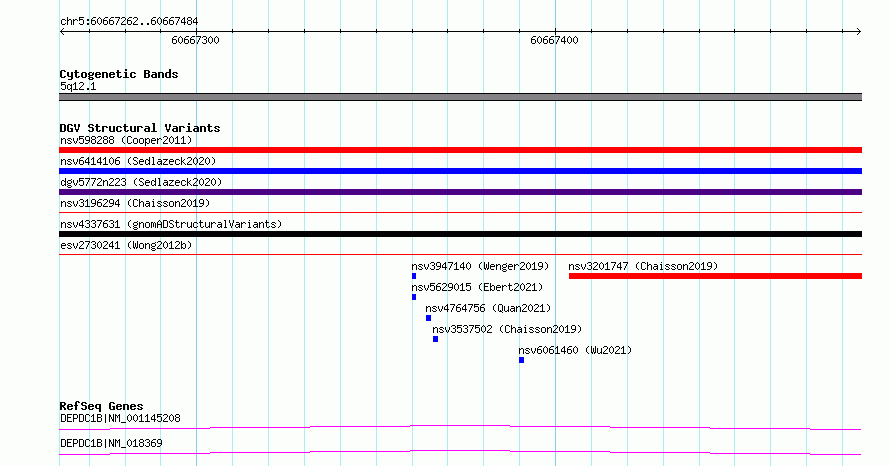
Task: Click the DGV Structural Variants track title
Action: coord(140,128)
